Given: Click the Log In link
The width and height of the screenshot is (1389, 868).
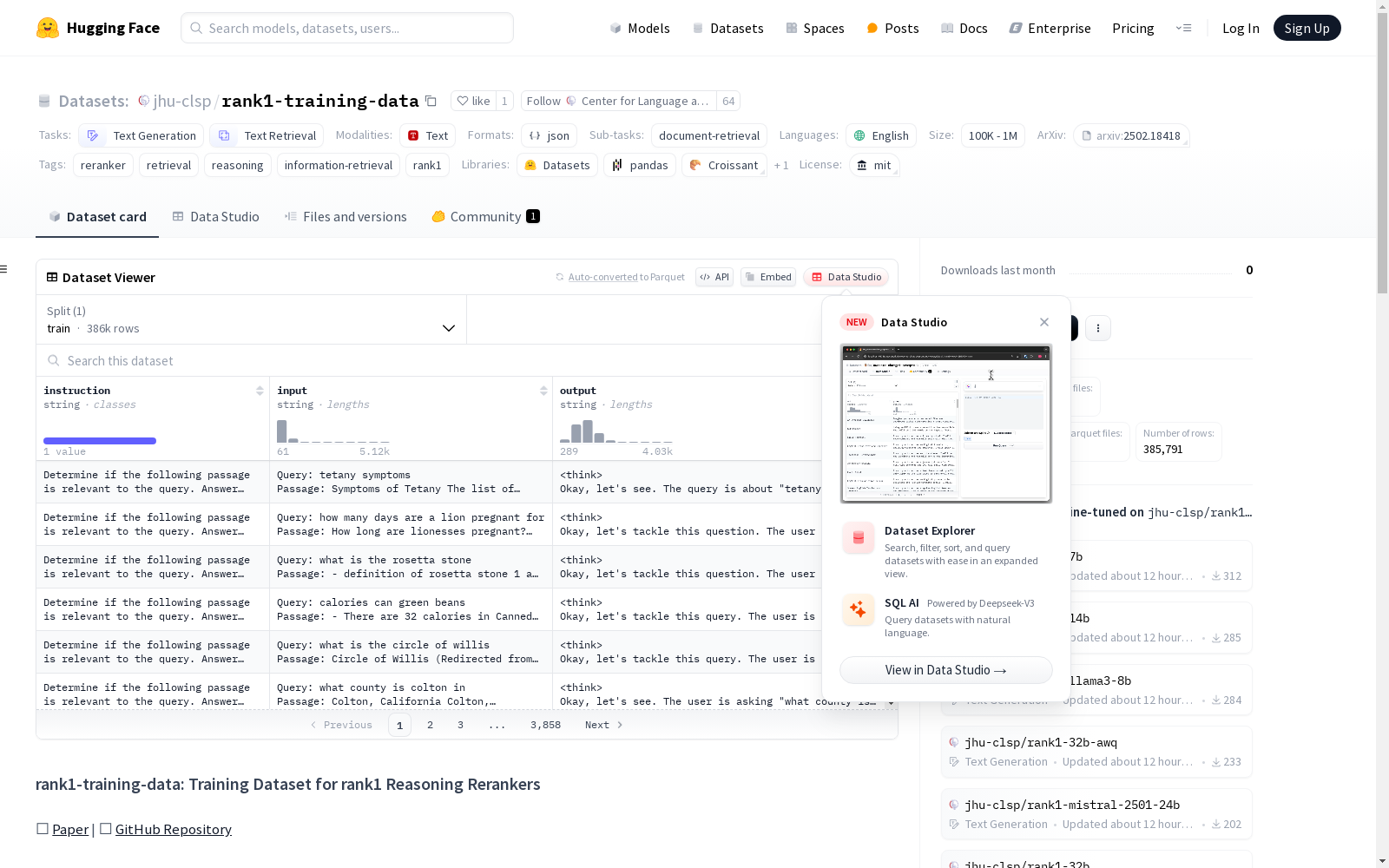Looking at the screenshot, I should 1241,28.
